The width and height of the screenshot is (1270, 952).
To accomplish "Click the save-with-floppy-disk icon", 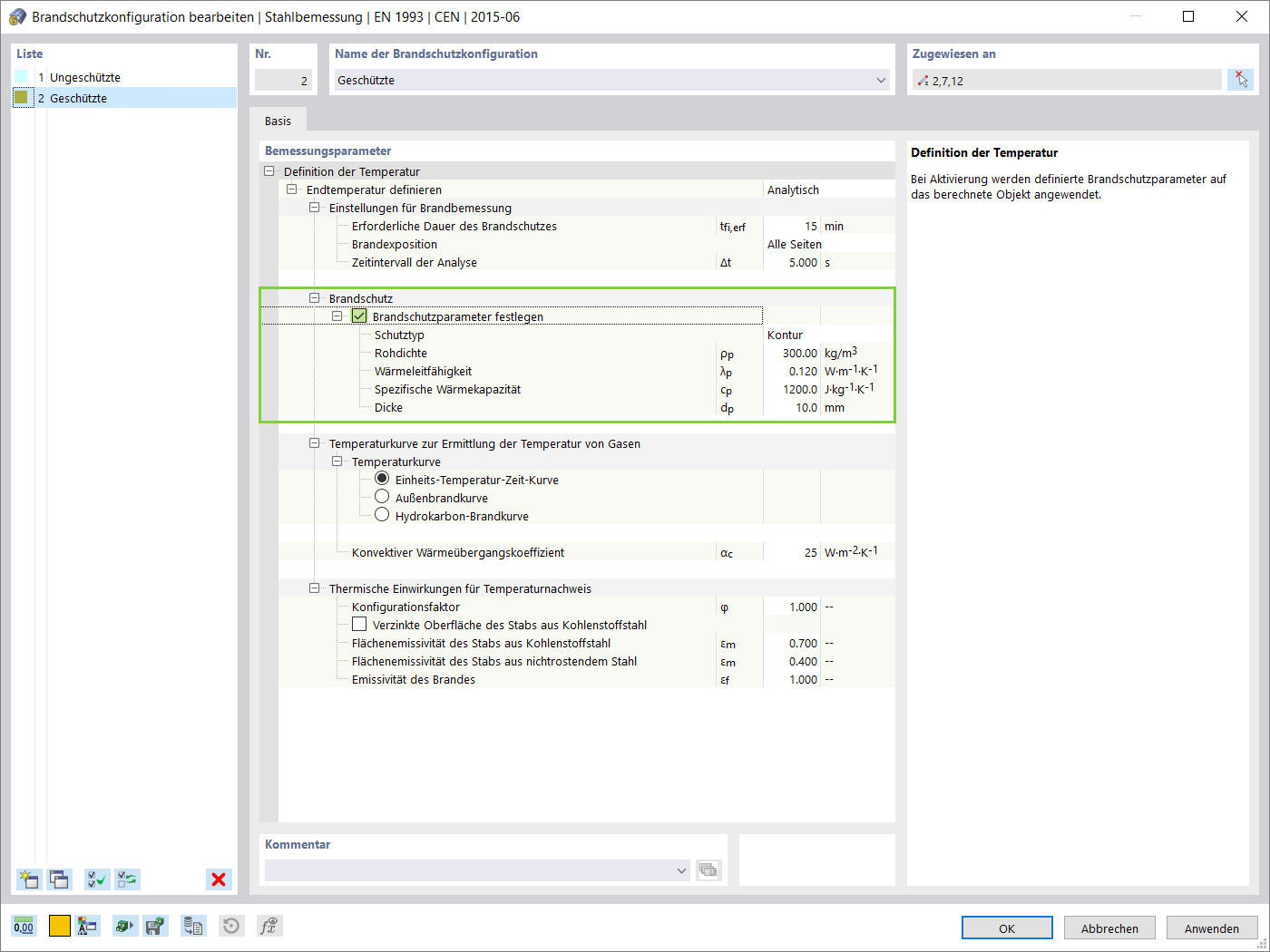I will pos(155,926).
